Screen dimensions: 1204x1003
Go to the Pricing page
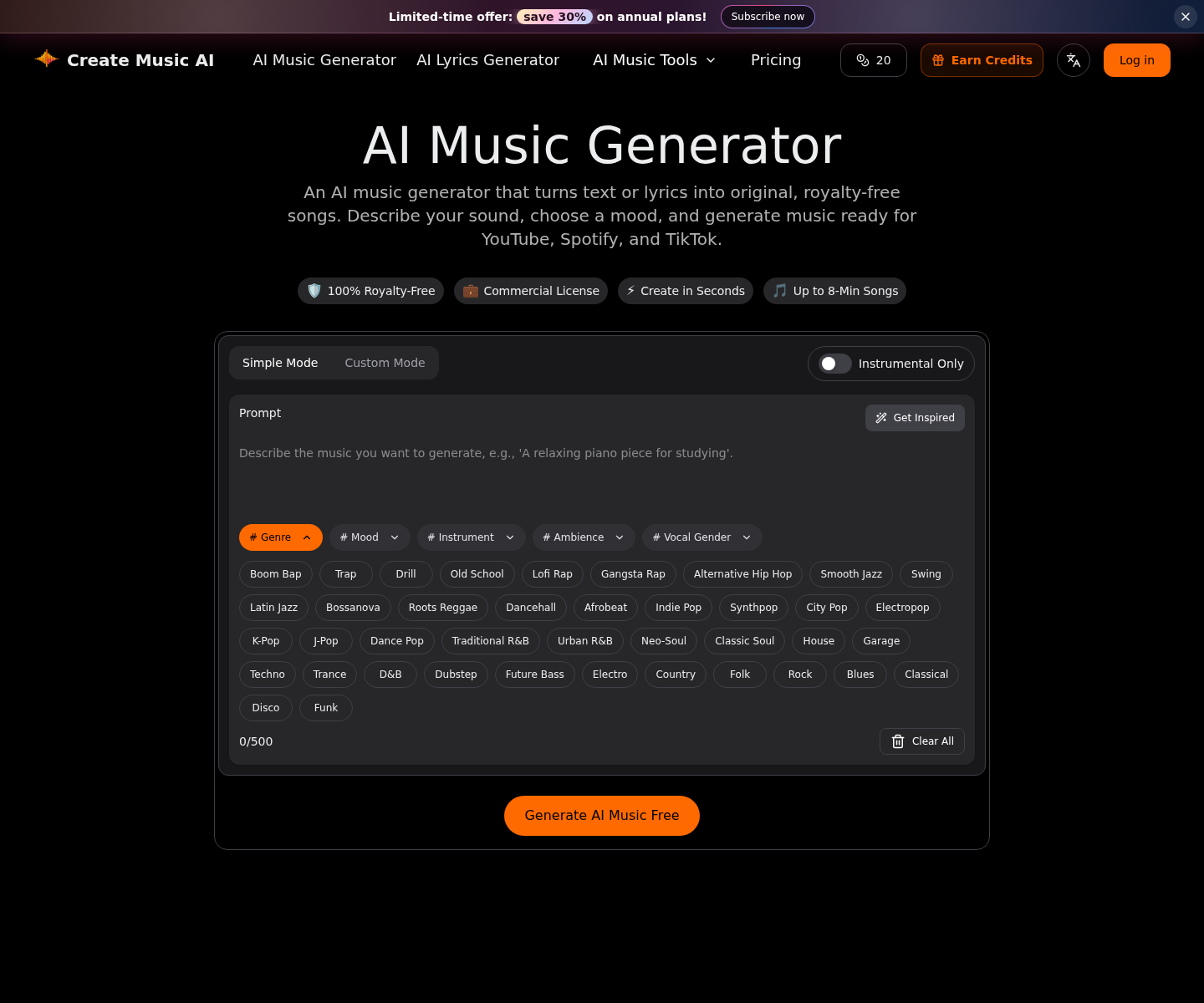[776, 60]
